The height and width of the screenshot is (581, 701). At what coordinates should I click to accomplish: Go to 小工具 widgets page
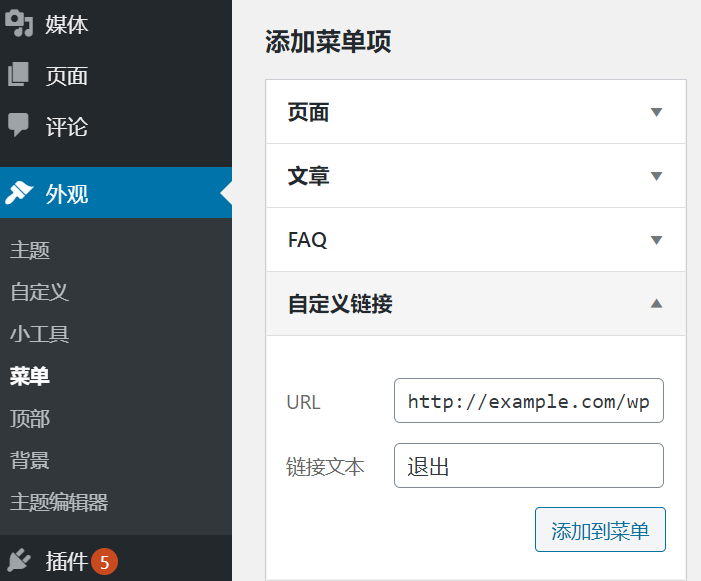pos(40,335)
